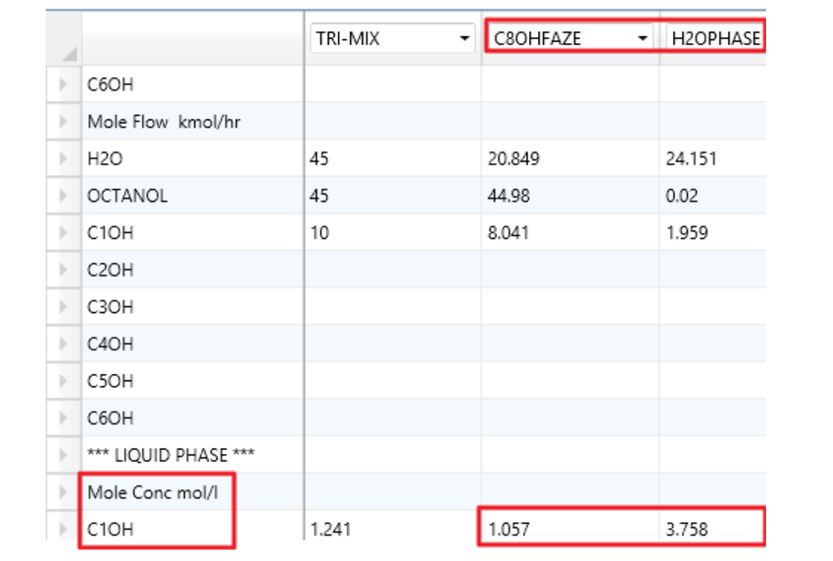Click the C1OH concentration 1.057 cell
The width and height of the screenshot is (833, 561).
511,529
